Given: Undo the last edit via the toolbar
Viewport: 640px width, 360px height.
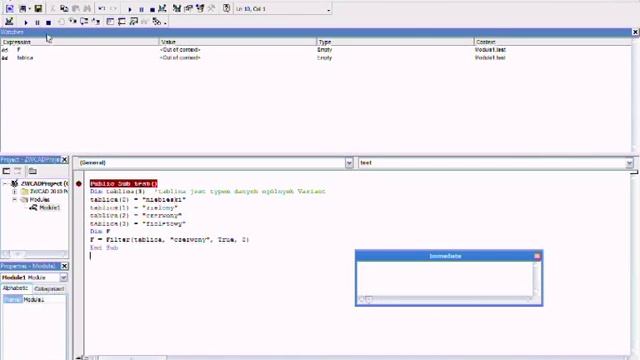Looking at the screenshot, I should (x=102, y=8).
